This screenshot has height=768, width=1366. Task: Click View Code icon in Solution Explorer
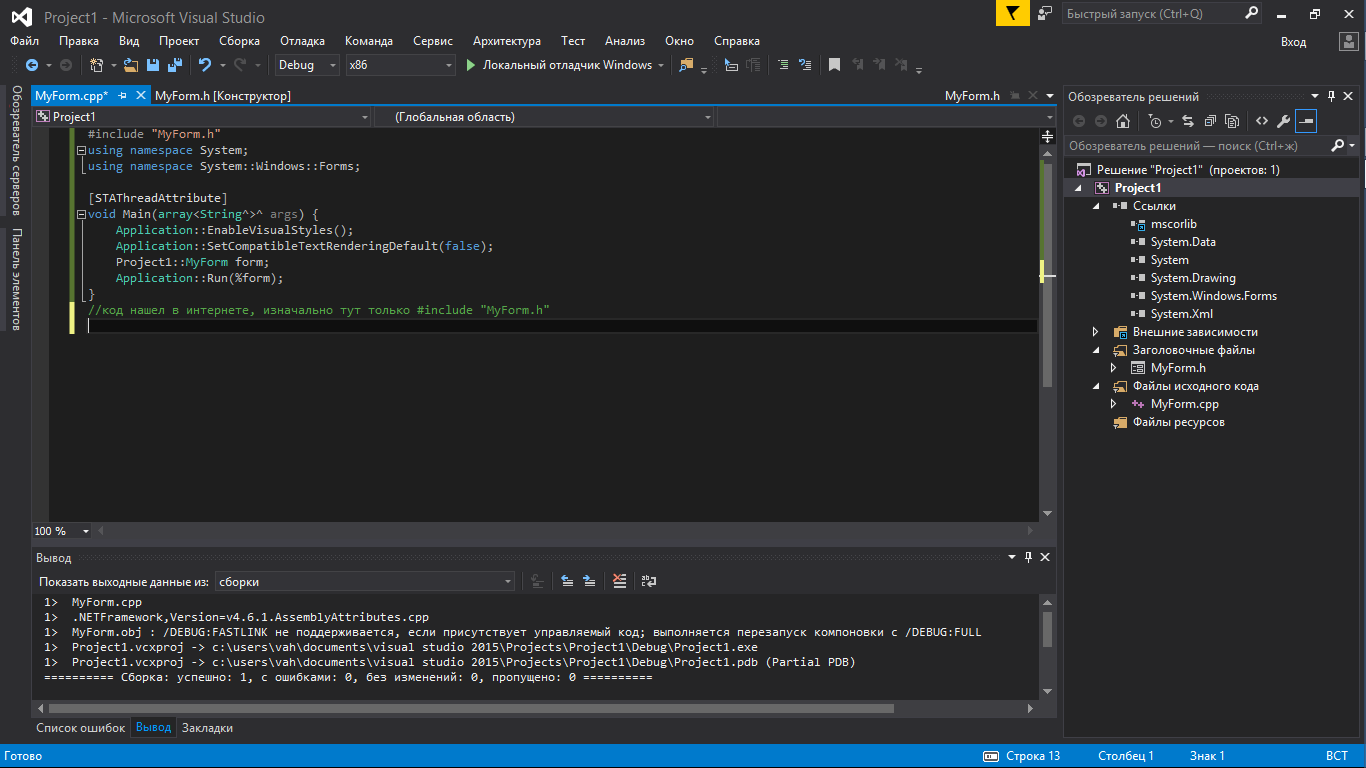[x=1262, y=121]
